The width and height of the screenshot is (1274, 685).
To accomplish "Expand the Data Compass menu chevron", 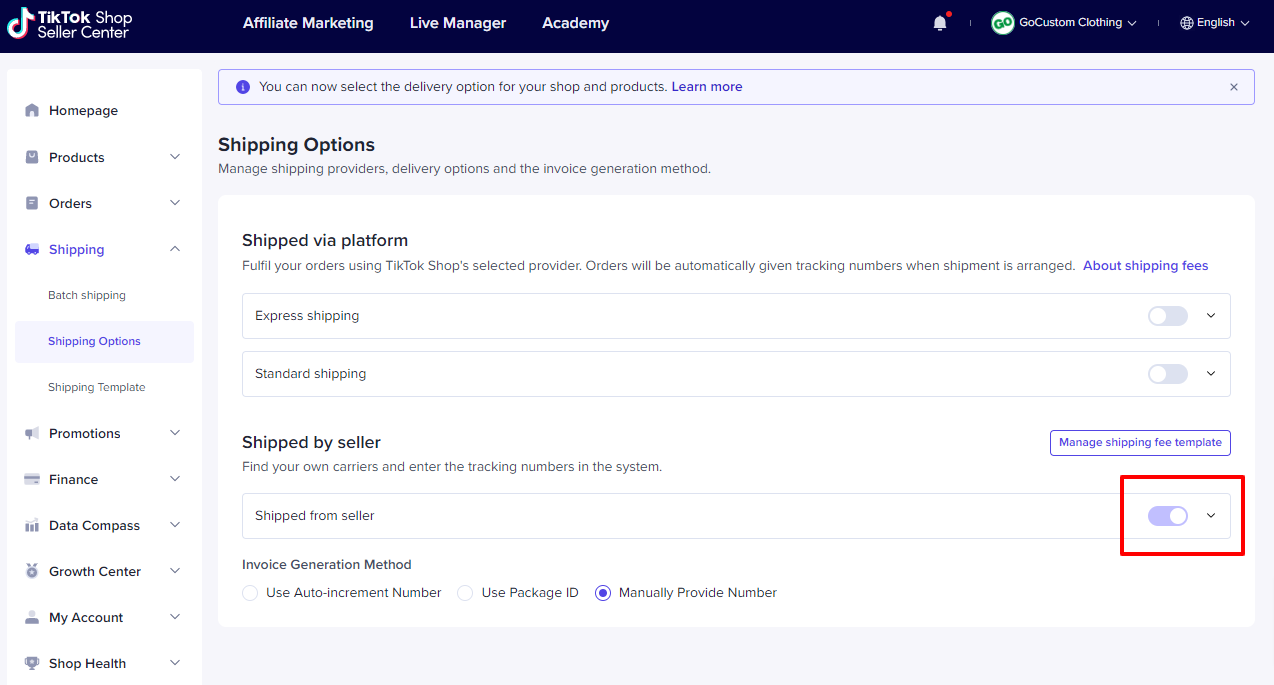I will pos(175,525).
